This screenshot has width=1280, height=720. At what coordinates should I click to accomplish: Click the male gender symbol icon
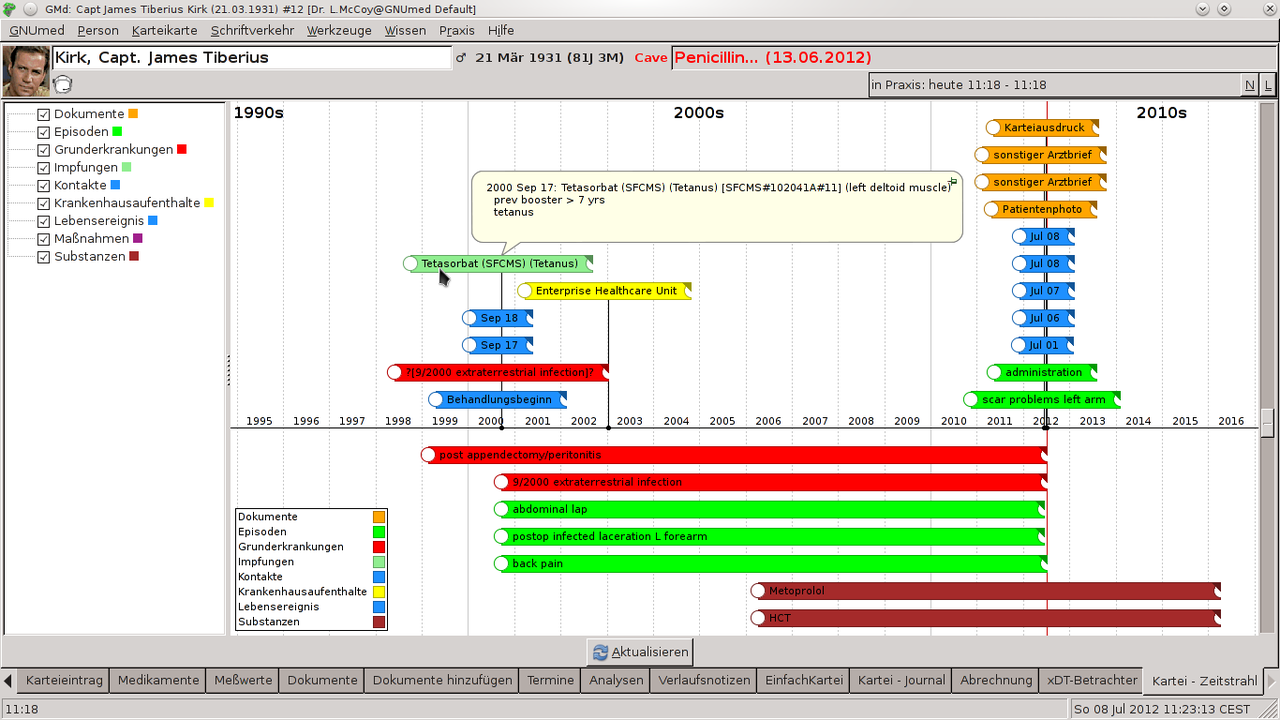tap(461, 58)
